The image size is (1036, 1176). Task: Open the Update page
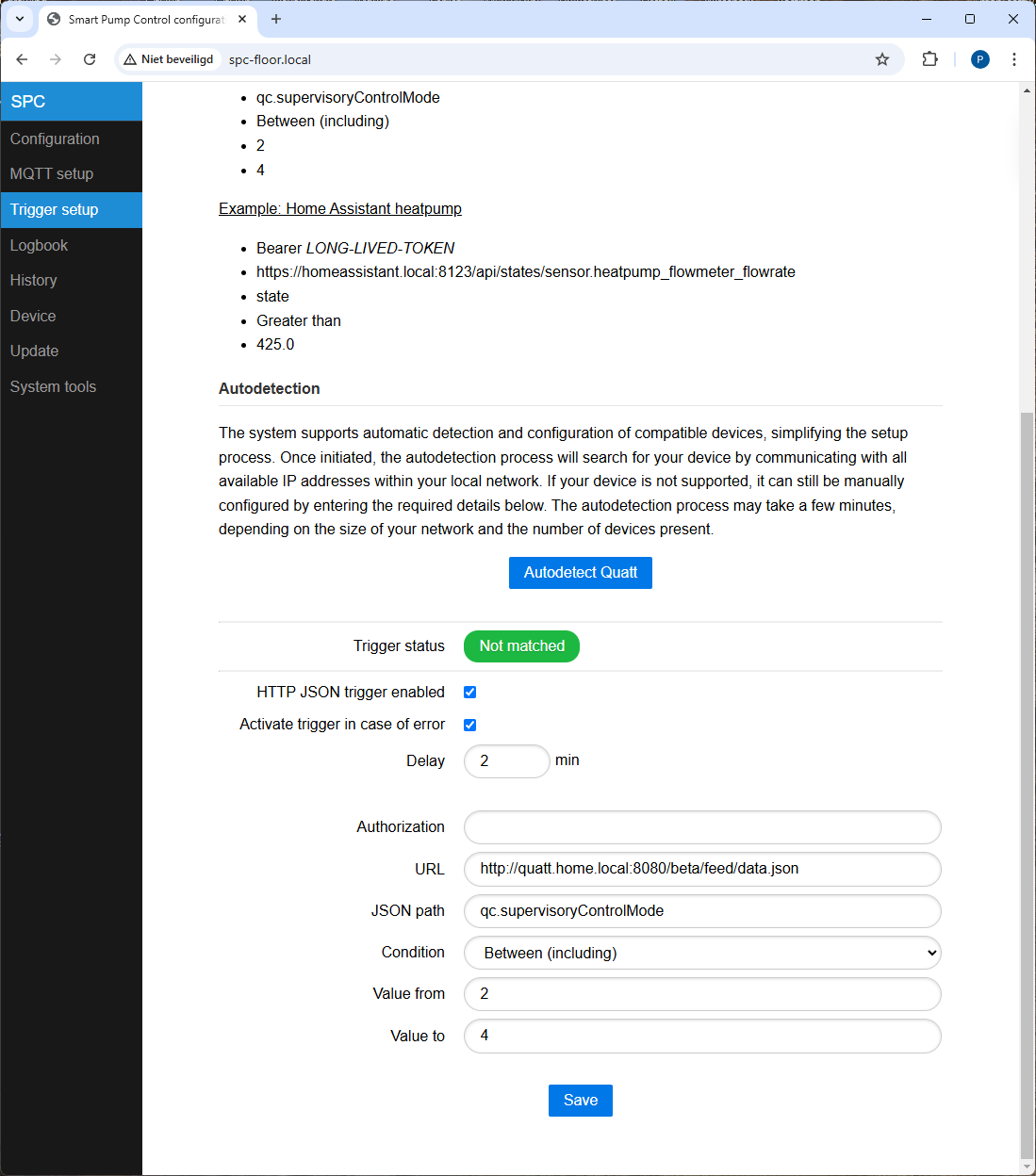72,351
